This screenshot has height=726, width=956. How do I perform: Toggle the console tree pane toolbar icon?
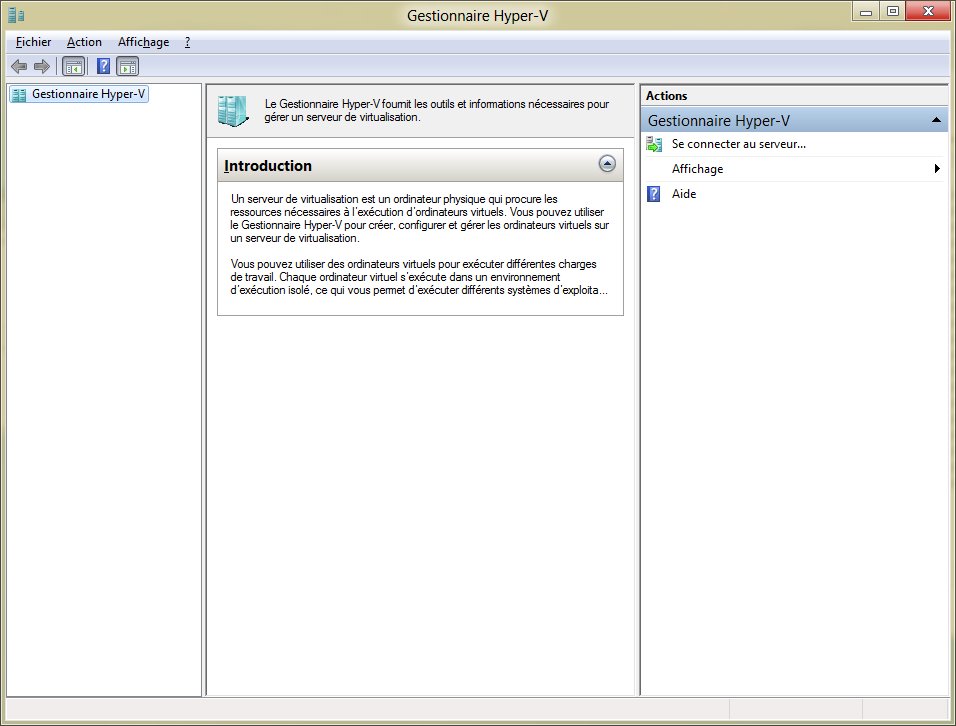tap(73, 67)
